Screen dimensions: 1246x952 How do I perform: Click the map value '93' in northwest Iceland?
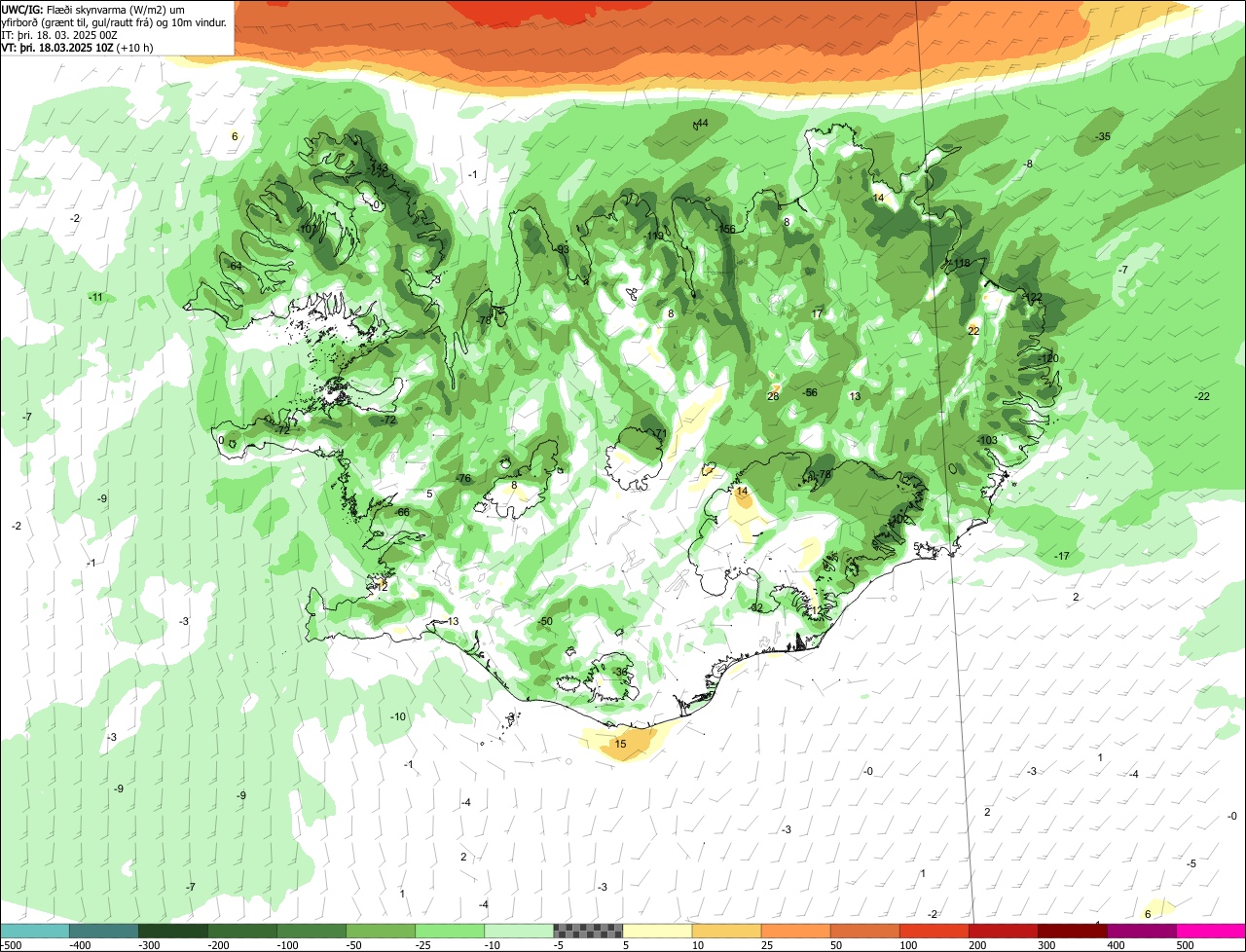coord(563,249)
